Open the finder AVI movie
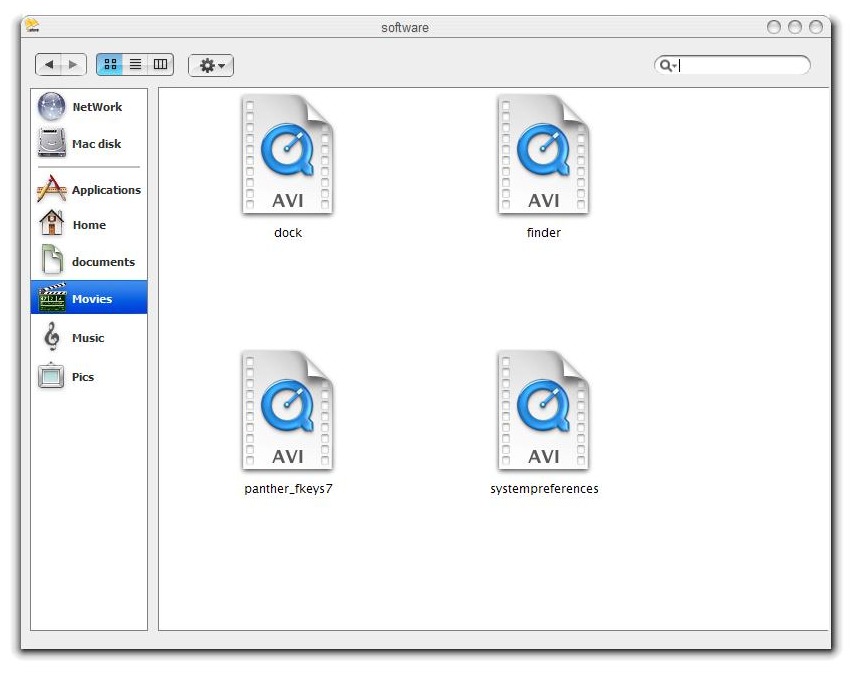Viewport: 853px width, 674px height. [x=542, y=155]
